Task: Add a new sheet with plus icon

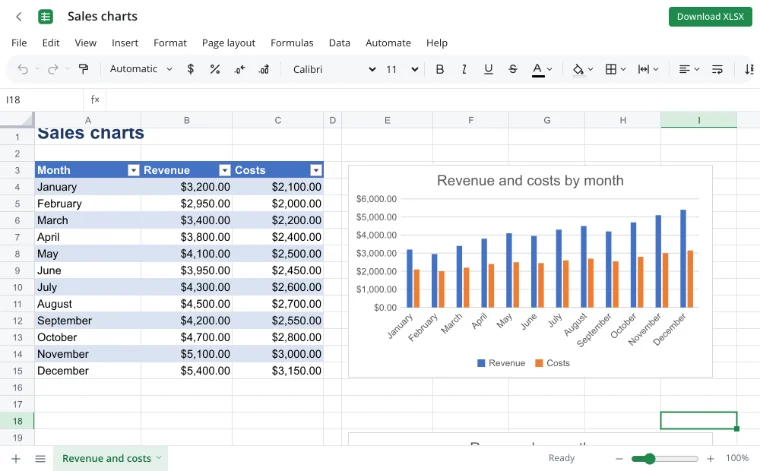Action: (x=16, y=458)
